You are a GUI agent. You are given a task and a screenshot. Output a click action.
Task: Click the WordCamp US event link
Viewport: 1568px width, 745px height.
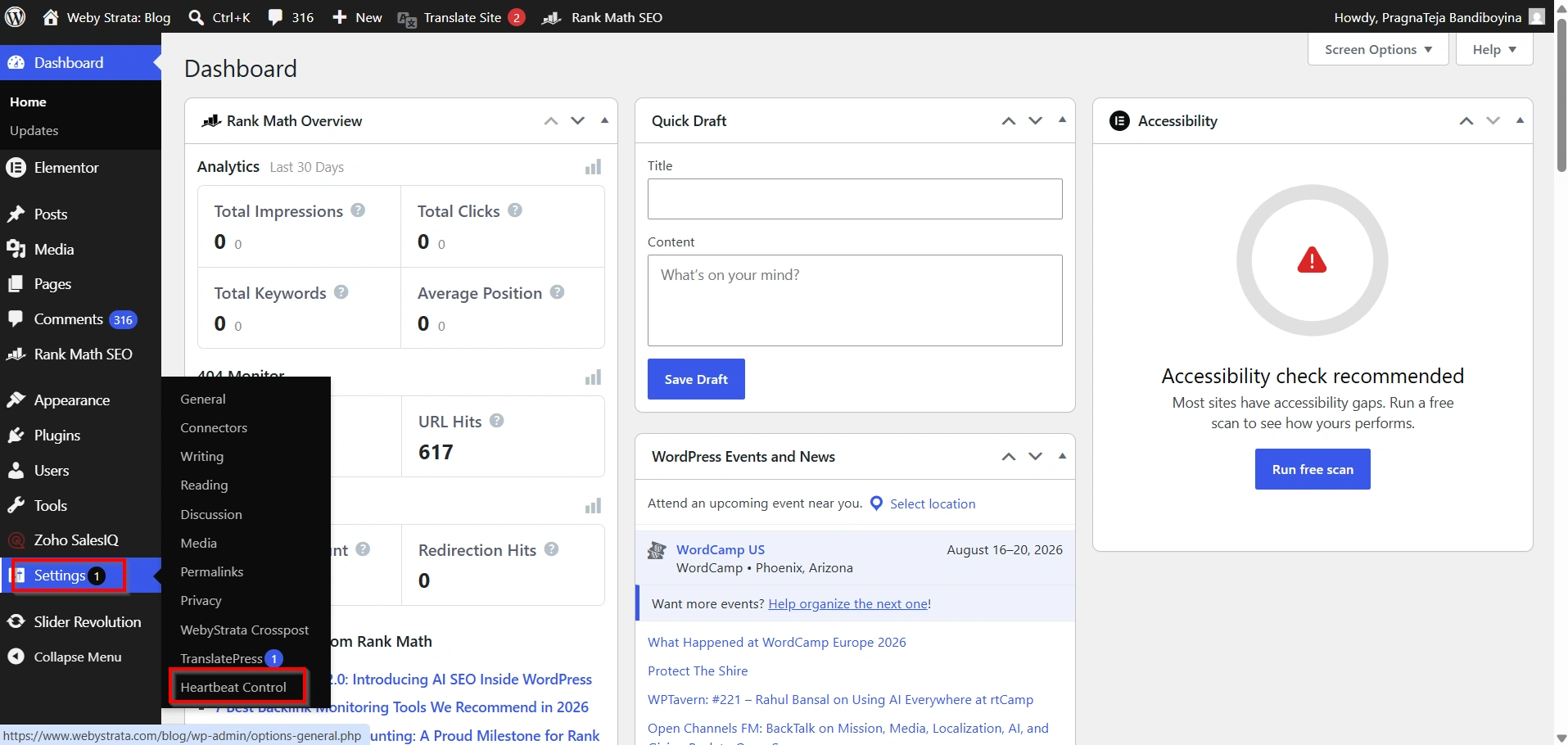coord(721,550)
